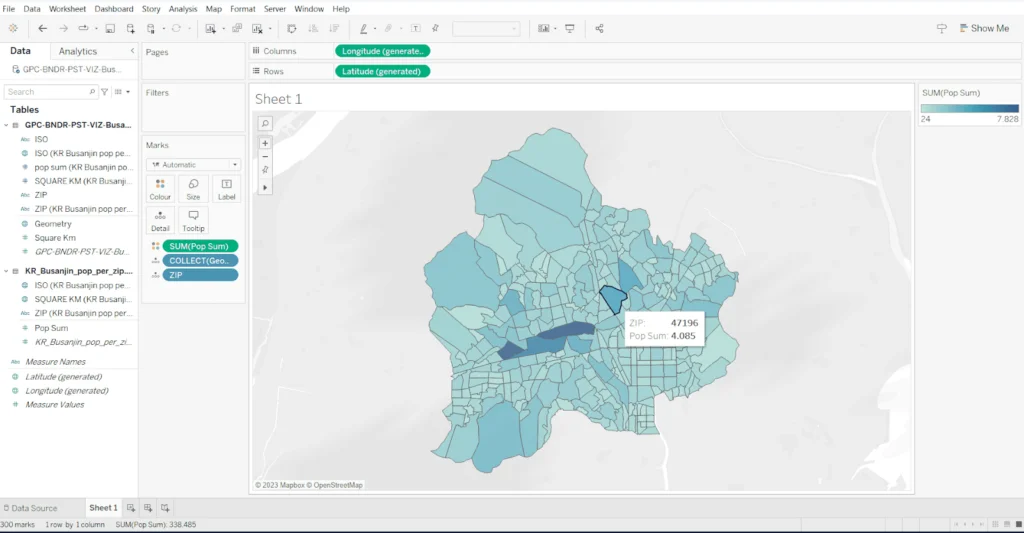Viewport: 1024px width, 533px height.
Task: Click the Colour button on Marks card
Action: point(160,189)
